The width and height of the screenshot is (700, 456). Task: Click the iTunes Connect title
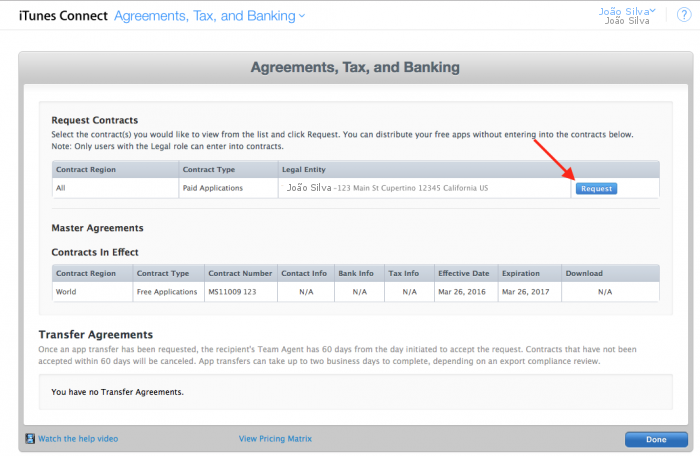tap(58, 16)
